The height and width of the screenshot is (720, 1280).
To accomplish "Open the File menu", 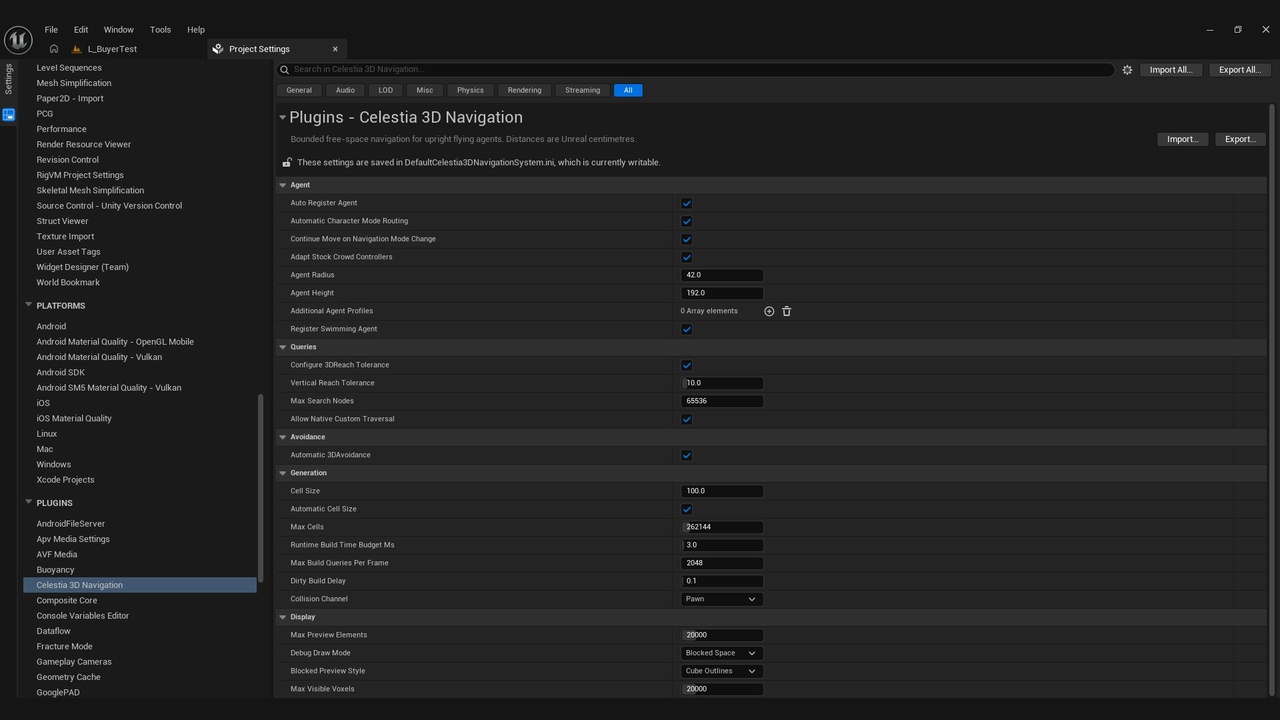I will [51, 30].
